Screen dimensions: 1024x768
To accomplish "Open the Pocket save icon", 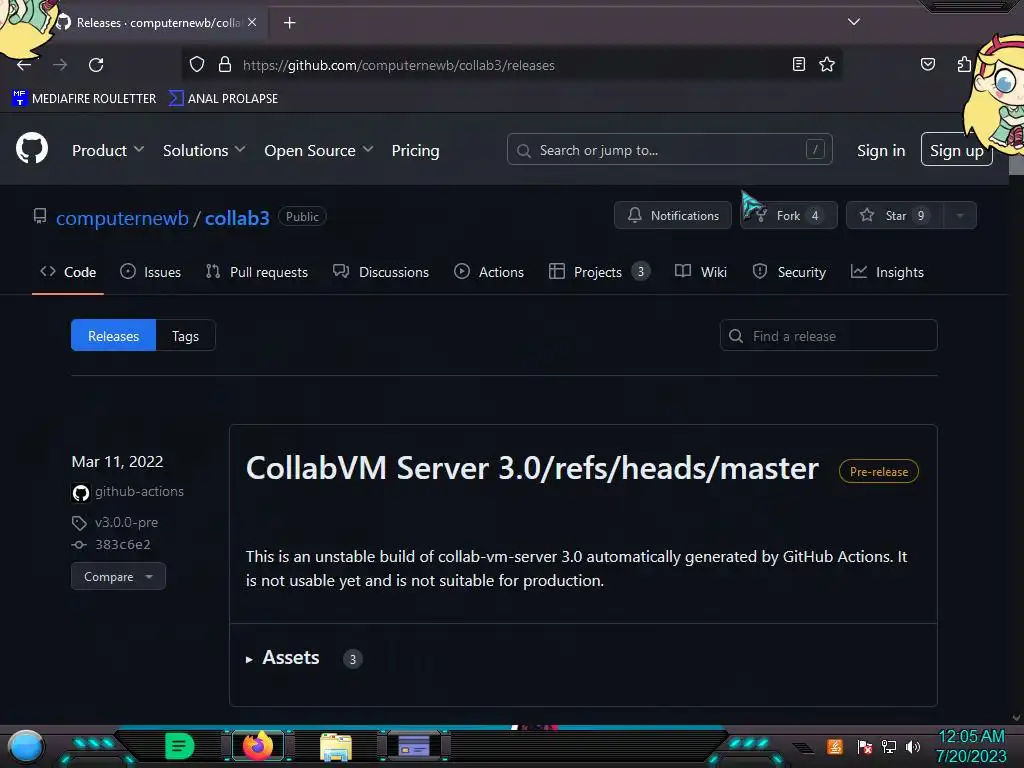I will coord(927,64).
